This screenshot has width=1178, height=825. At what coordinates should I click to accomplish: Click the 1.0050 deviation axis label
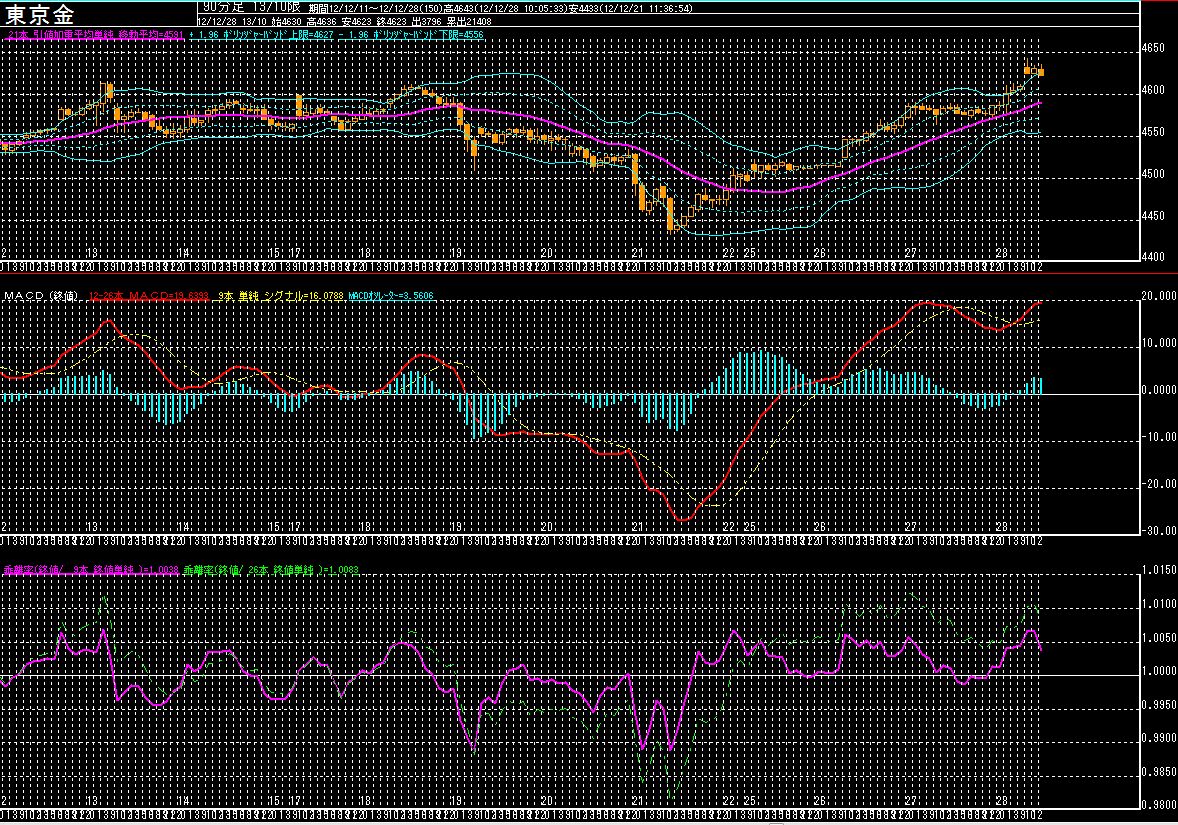1158,638
